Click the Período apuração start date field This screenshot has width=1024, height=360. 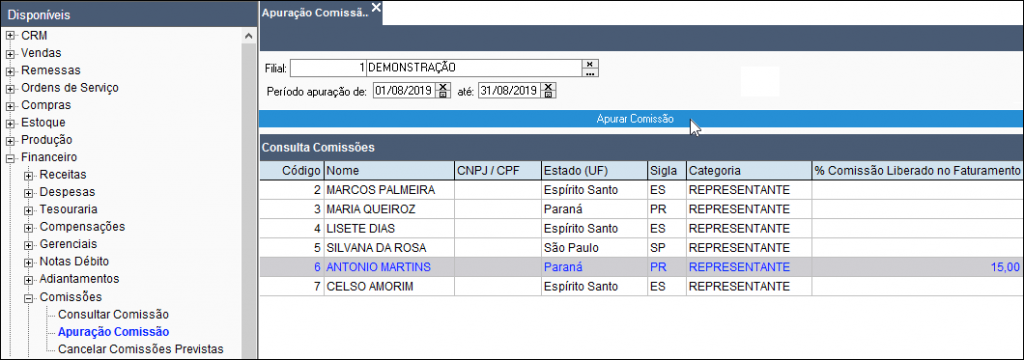[404, 91]
